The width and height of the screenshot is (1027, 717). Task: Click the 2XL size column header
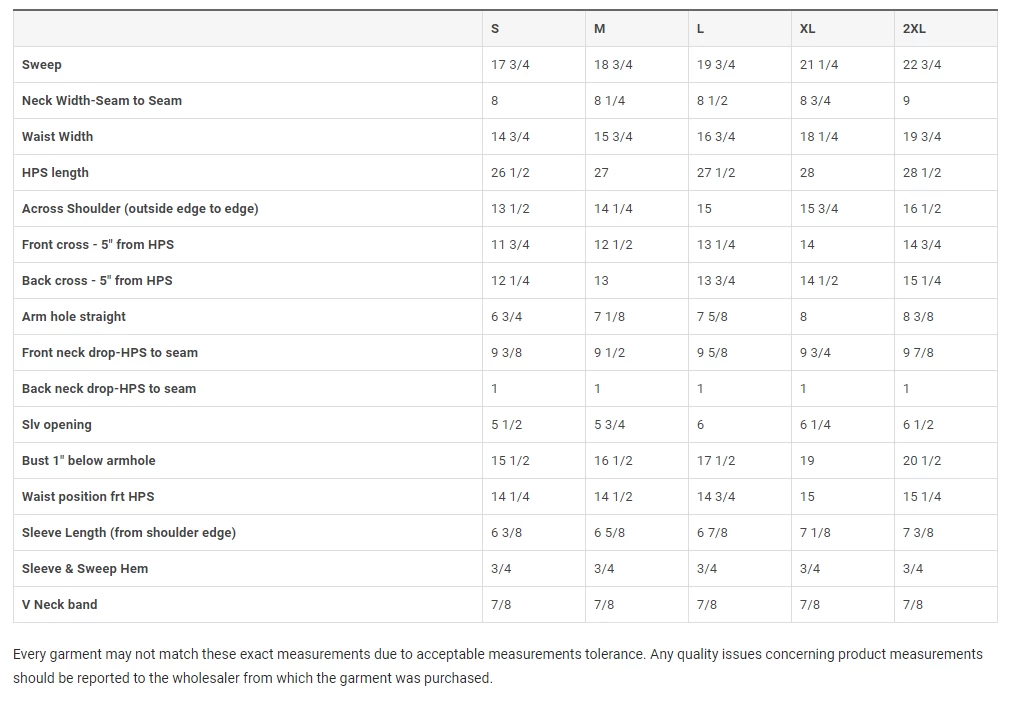tap(914, 29)
